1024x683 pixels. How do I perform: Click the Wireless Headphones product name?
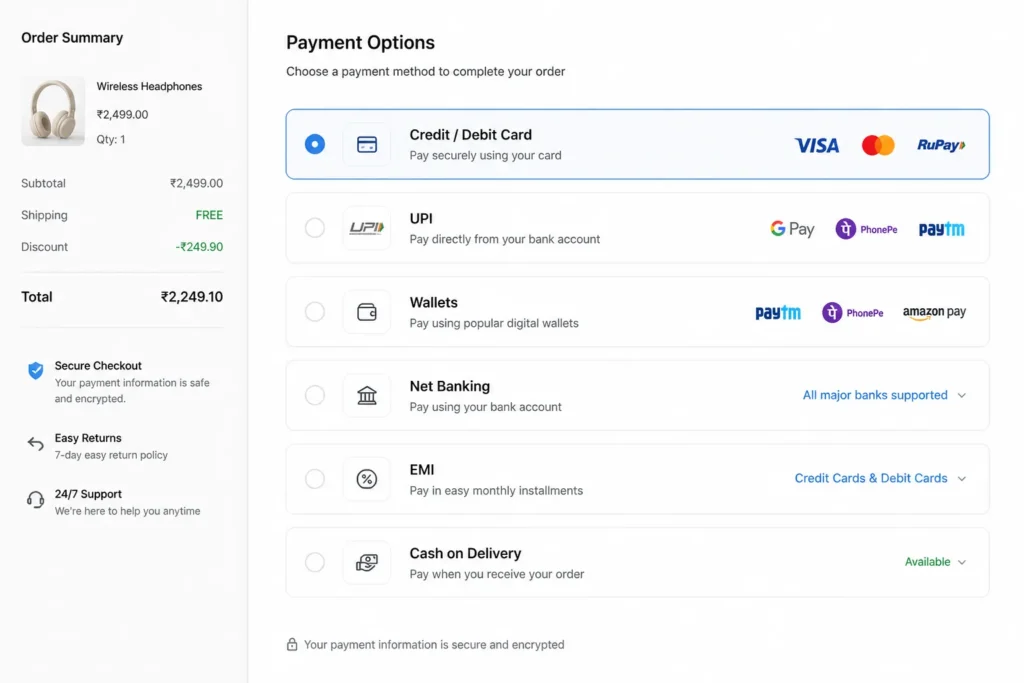pyautogui.click(x=149, y=86)
